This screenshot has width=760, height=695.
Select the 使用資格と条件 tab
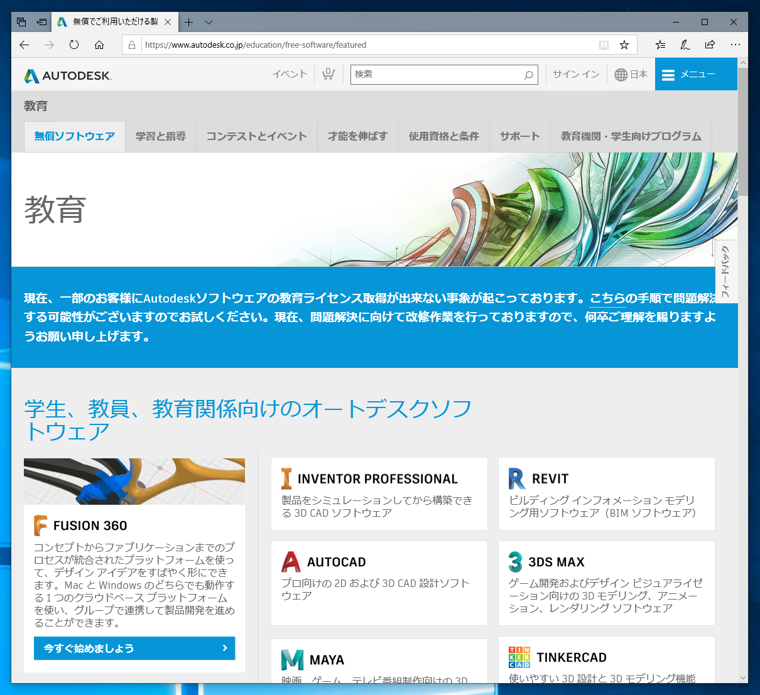point(443,137)
